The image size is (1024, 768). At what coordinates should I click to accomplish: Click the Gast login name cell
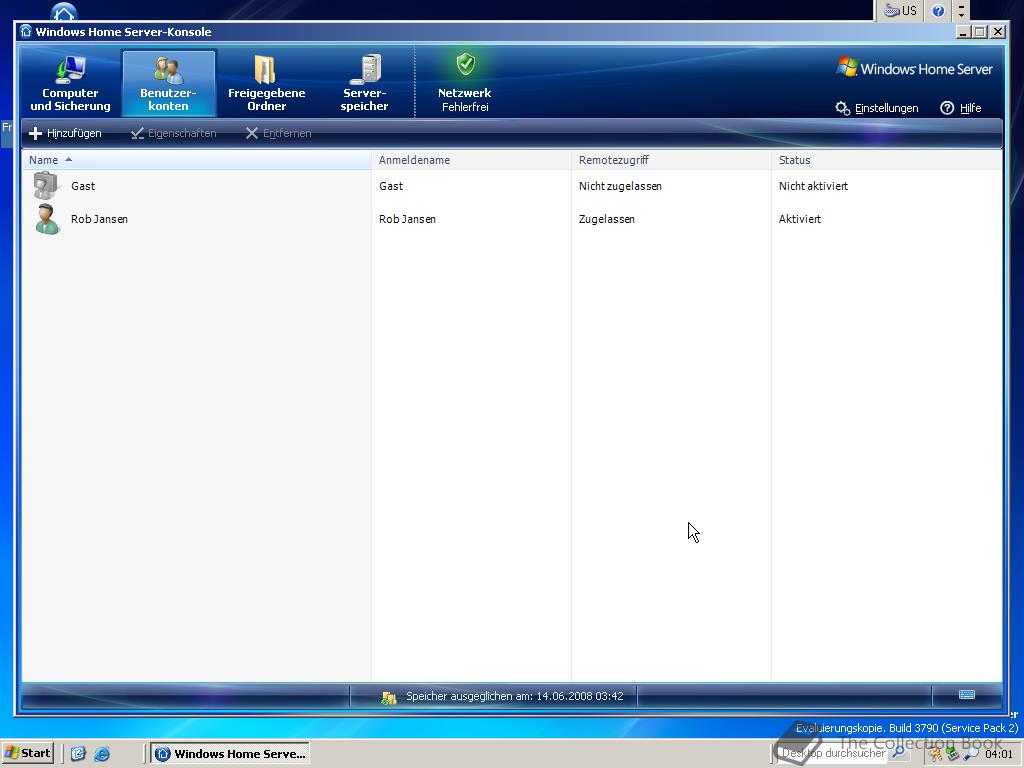[391, 186]
